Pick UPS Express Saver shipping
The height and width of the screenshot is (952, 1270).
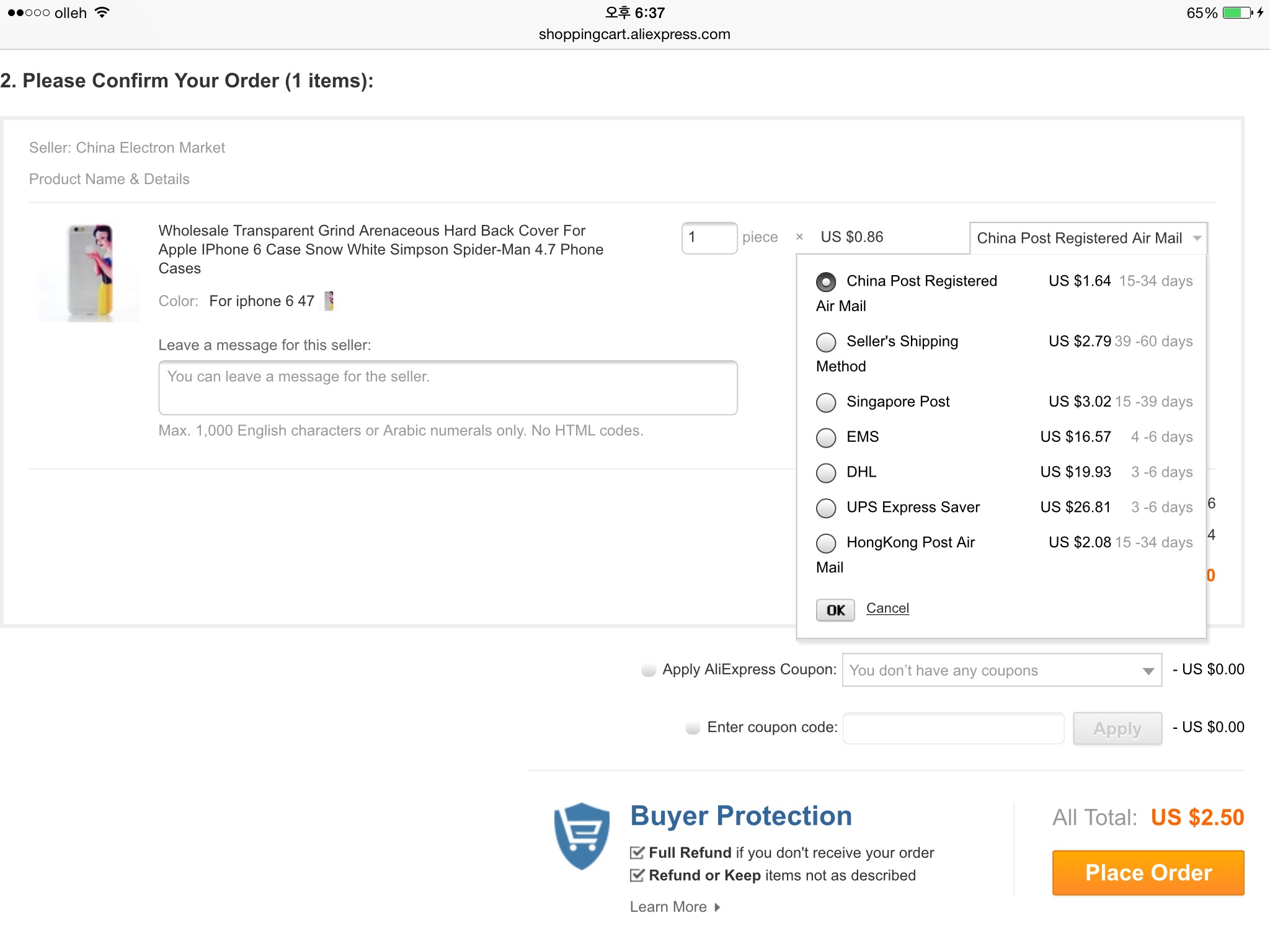tap(825, 508)
